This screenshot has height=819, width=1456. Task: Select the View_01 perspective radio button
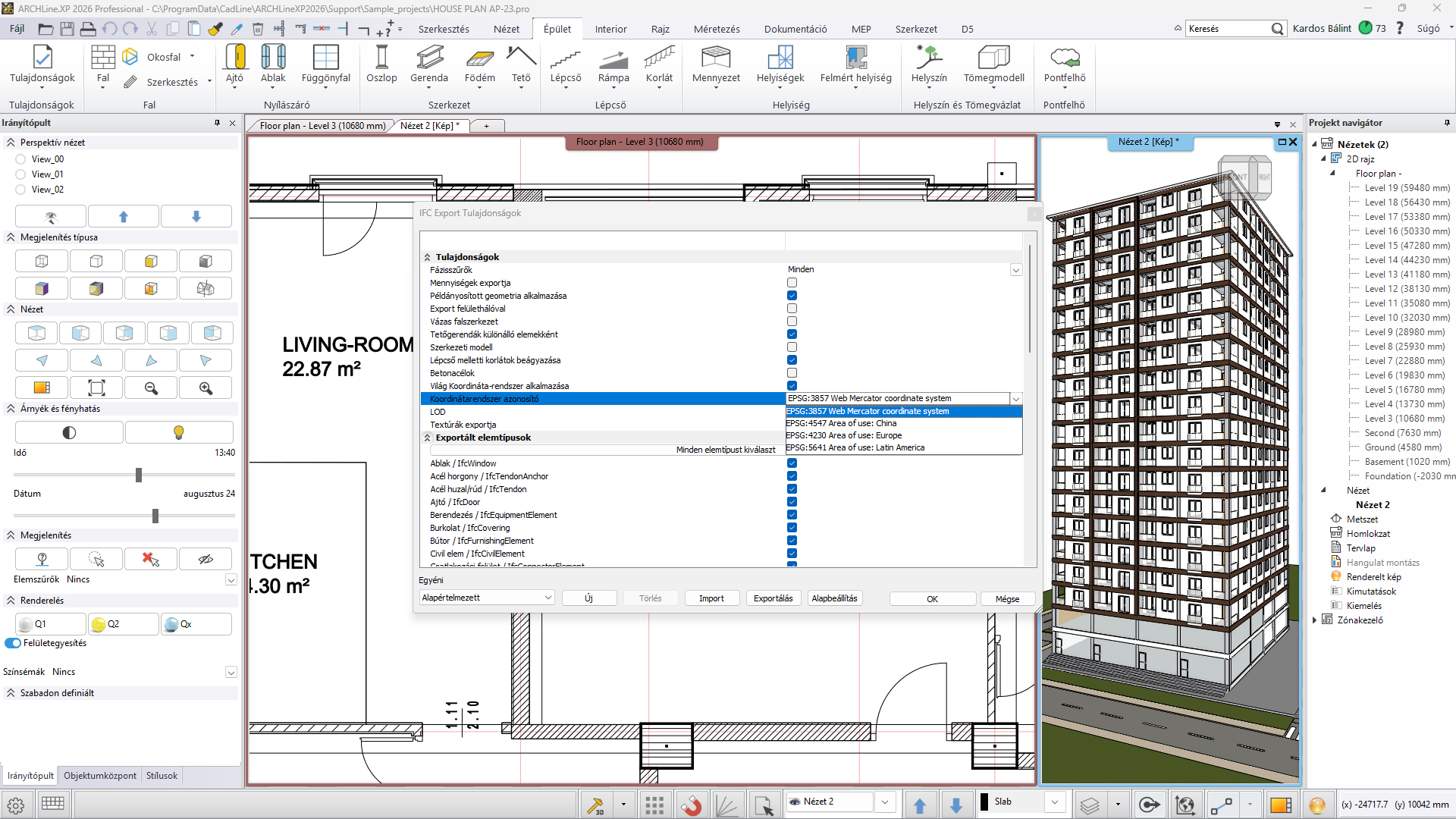pos(20,174)
